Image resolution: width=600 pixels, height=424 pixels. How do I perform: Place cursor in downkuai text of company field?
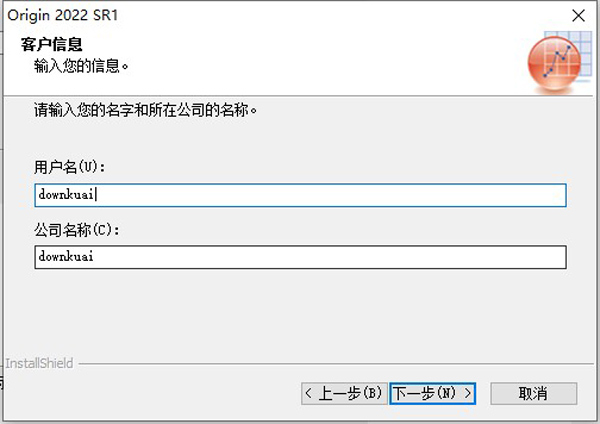click(x=66, y=256)
